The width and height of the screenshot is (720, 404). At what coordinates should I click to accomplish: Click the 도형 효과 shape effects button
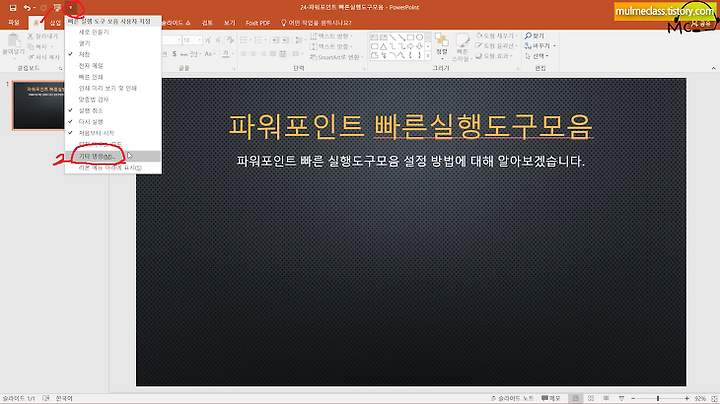(x=494, y=56)
